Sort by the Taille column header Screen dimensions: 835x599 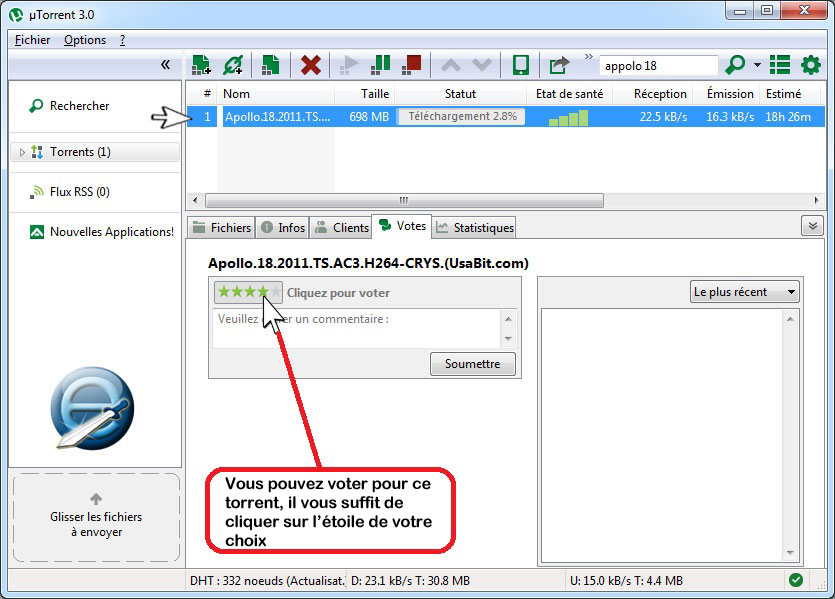click(365, 94)
